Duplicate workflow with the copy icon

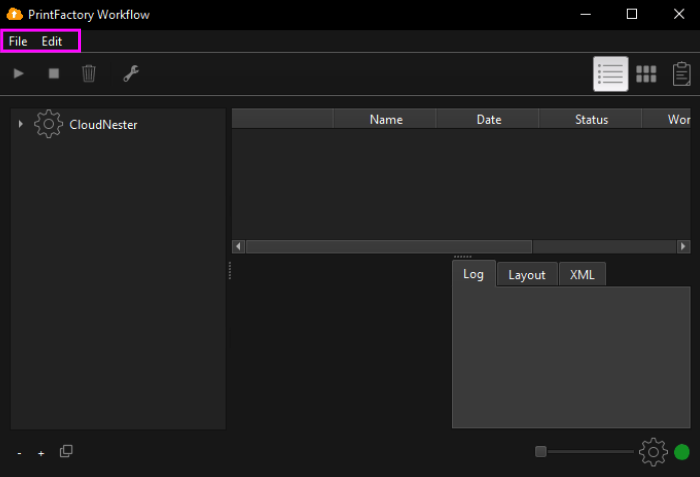pyautogui.click(x=66, y=451)
